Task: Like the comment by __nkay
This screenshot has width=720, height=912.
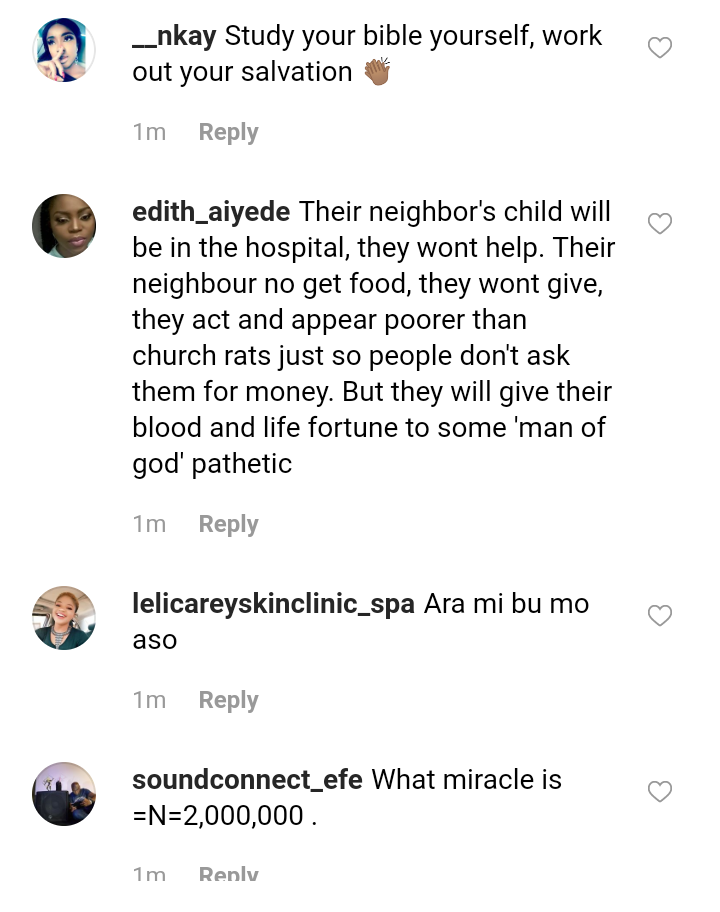Action: (660, 47)
